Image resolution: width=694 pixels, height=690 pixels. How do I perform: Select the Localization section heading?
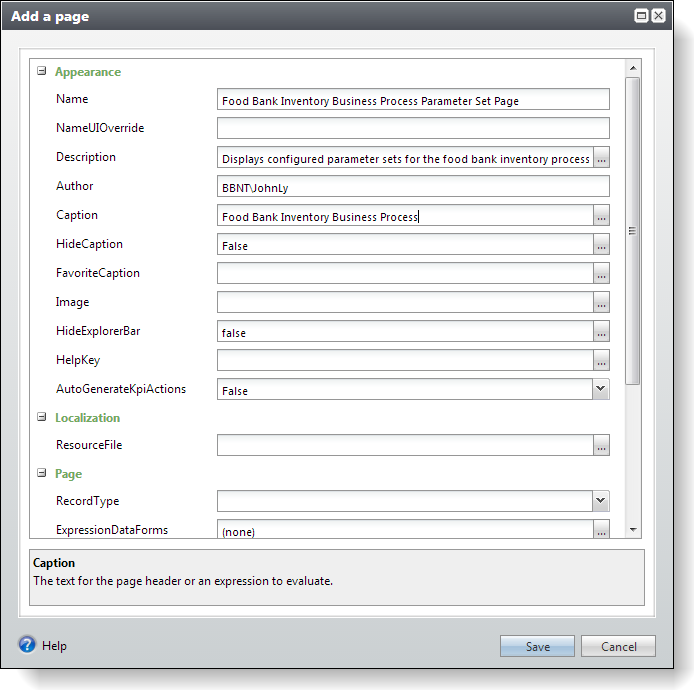[x=87, y=418]
